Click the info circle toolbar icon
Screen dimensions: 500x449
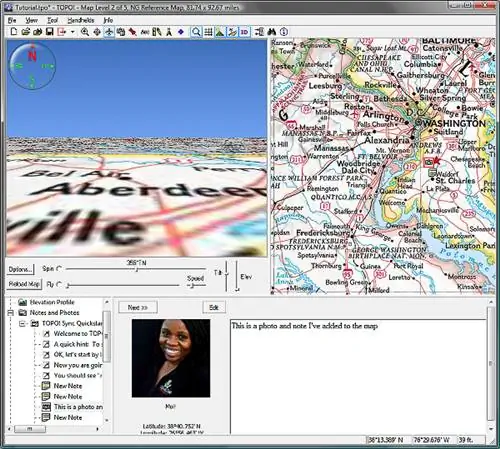point(284,32)
